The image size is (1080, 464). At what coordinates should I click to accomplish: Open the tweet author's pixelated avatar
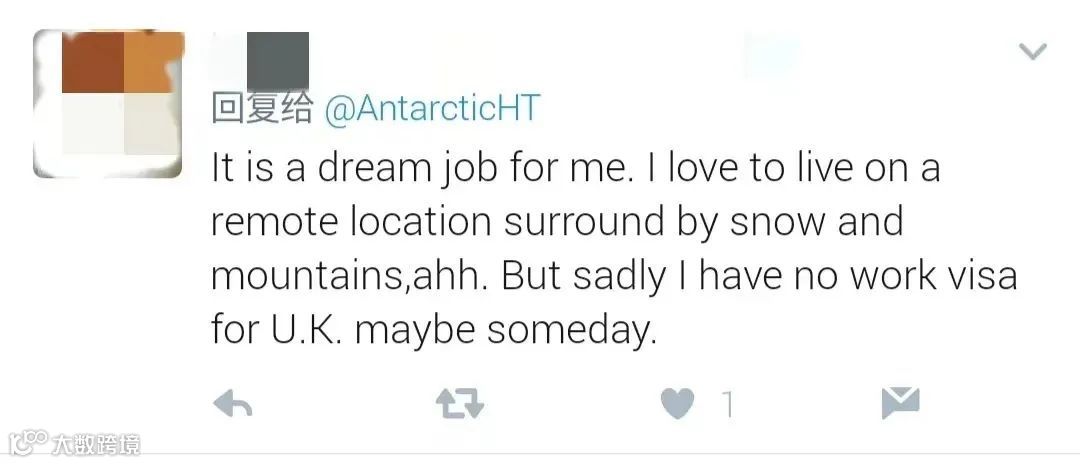pyautogui.click(x=108, y=103)
